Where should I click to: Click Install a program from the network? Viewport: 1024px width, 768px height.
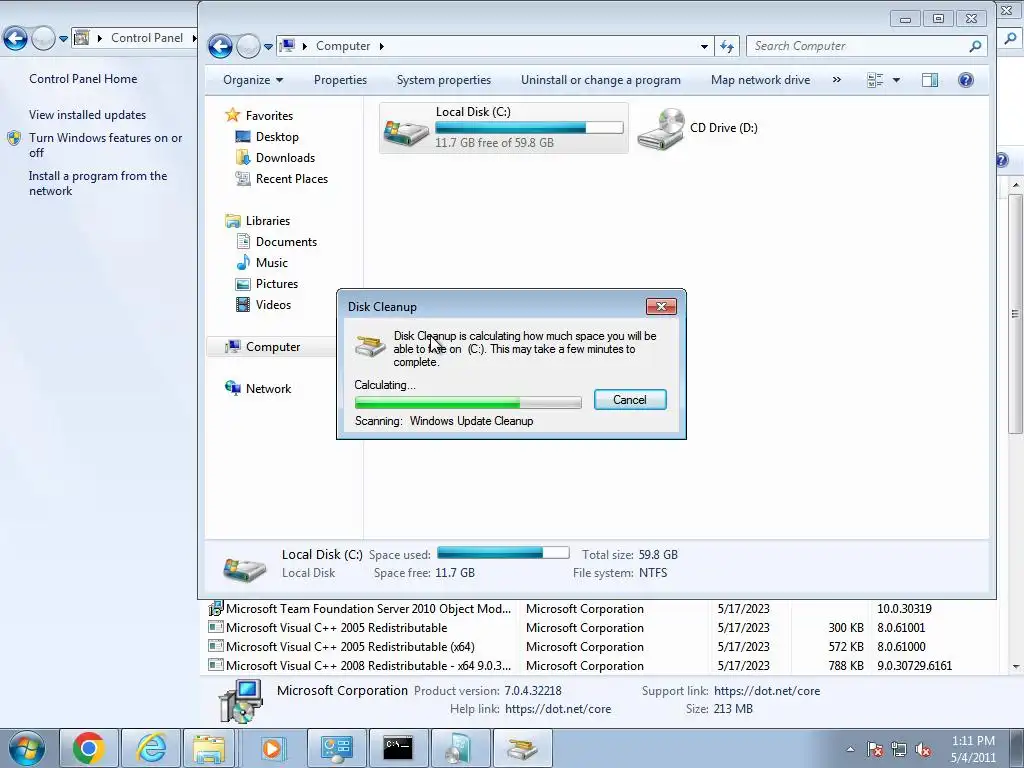[x=98, y=183]
